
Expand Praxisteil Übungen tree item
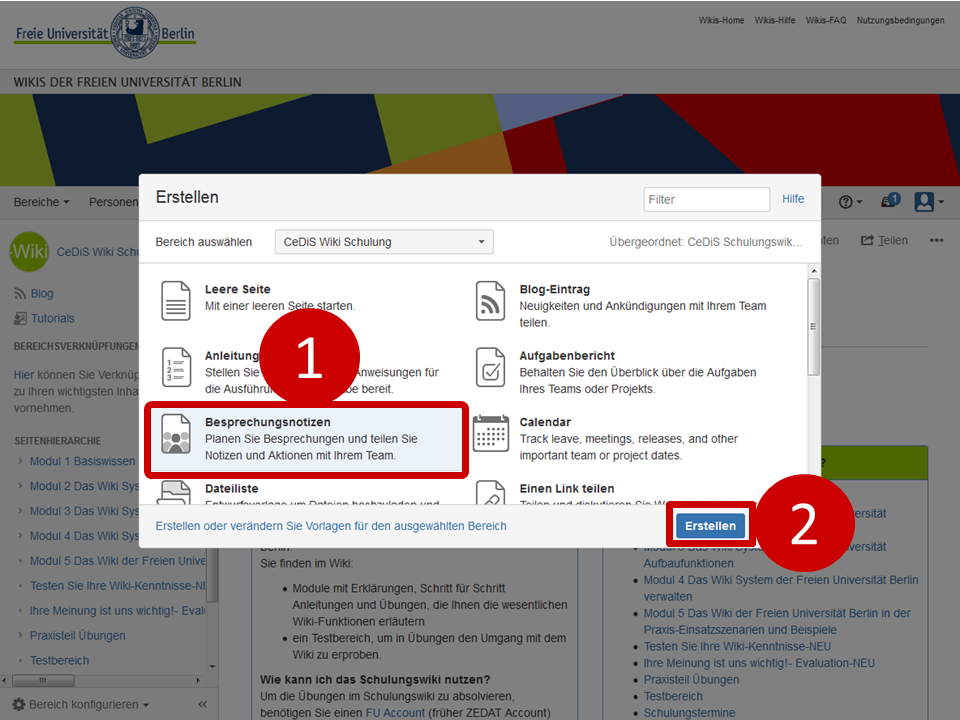tap(20, 636)
